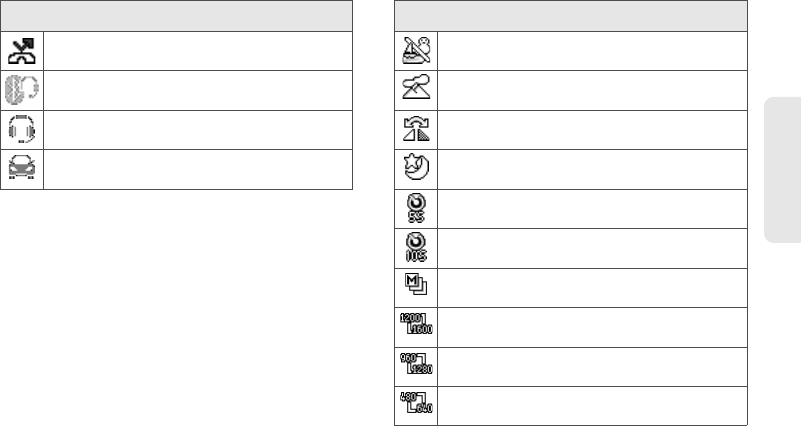Click the crossed-out sailboat and snowman icon
The image size is (801, 426).
pyautogui.click(x=416, y=50)
